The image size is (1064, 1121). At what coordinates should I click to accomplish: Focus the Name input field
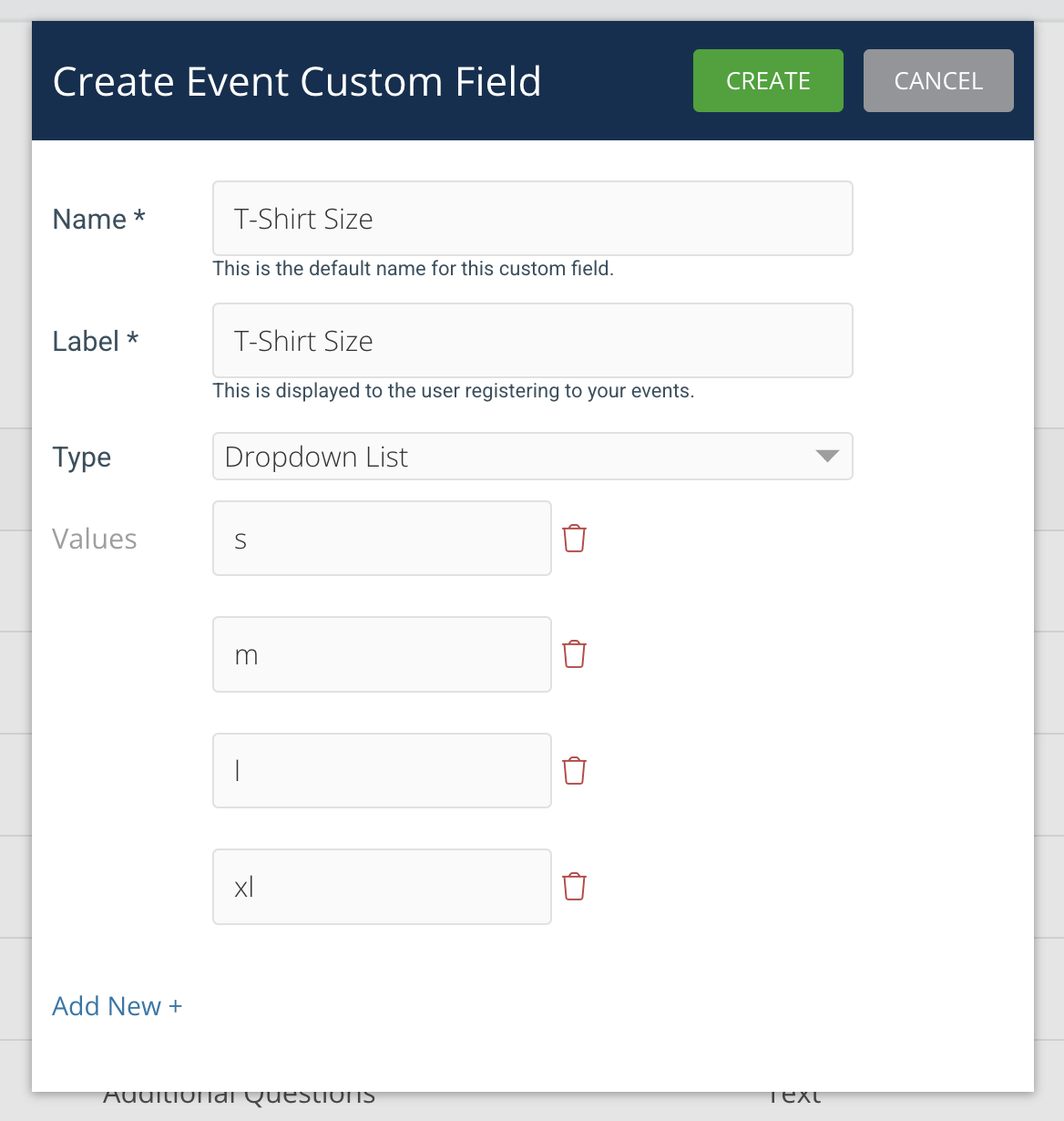[x=532, y=219]
